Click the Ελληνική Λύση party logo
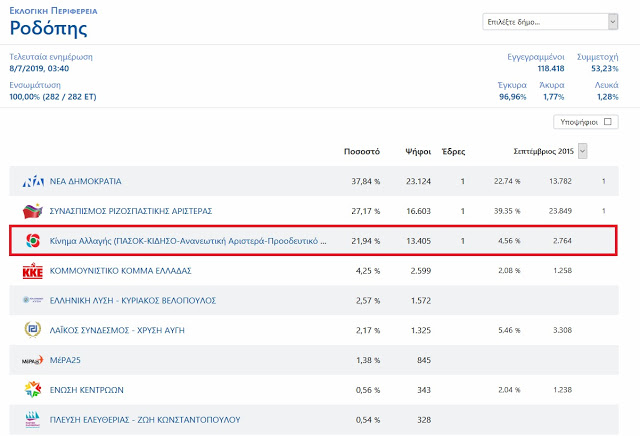 [x=33, y=300]
